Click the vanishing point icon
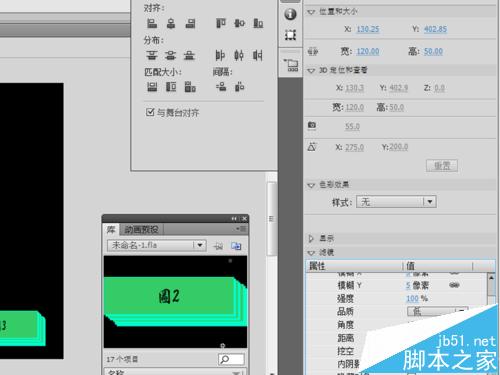The width and height of the screenshot is (500, 375). 312,147
